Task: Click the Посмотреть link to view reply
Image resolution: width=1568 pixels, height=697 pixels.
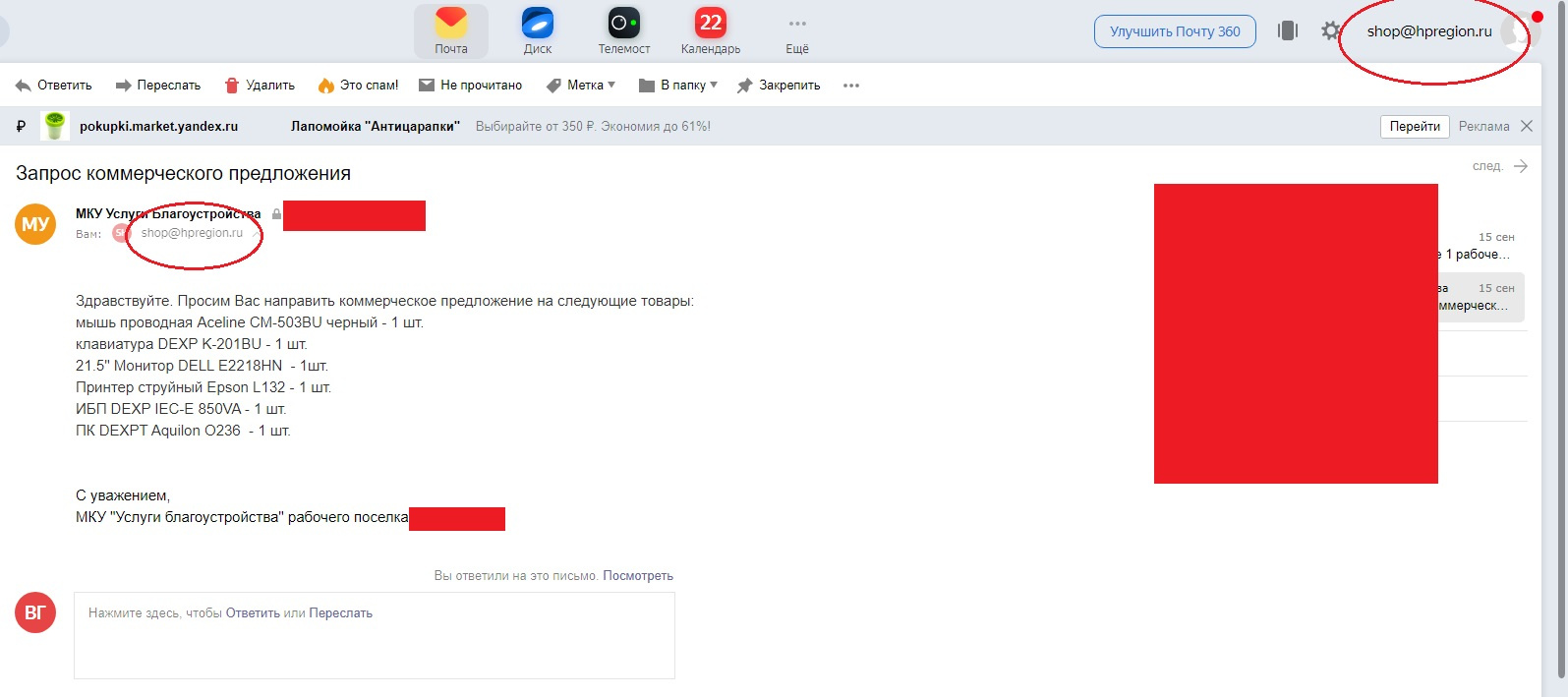Action: 638,576
